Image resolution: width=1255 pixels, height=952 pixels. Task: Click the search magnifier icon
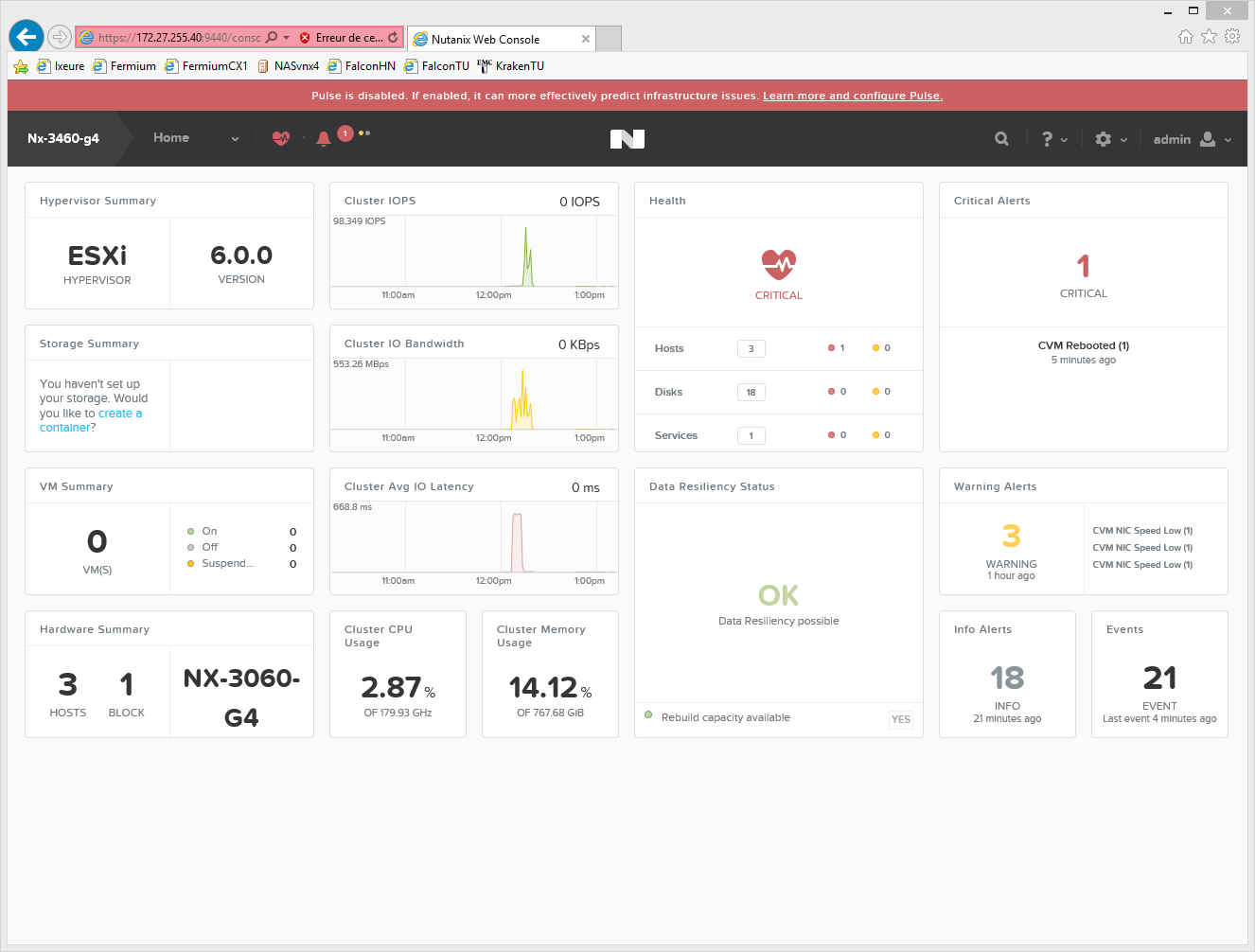point(1001,139)
